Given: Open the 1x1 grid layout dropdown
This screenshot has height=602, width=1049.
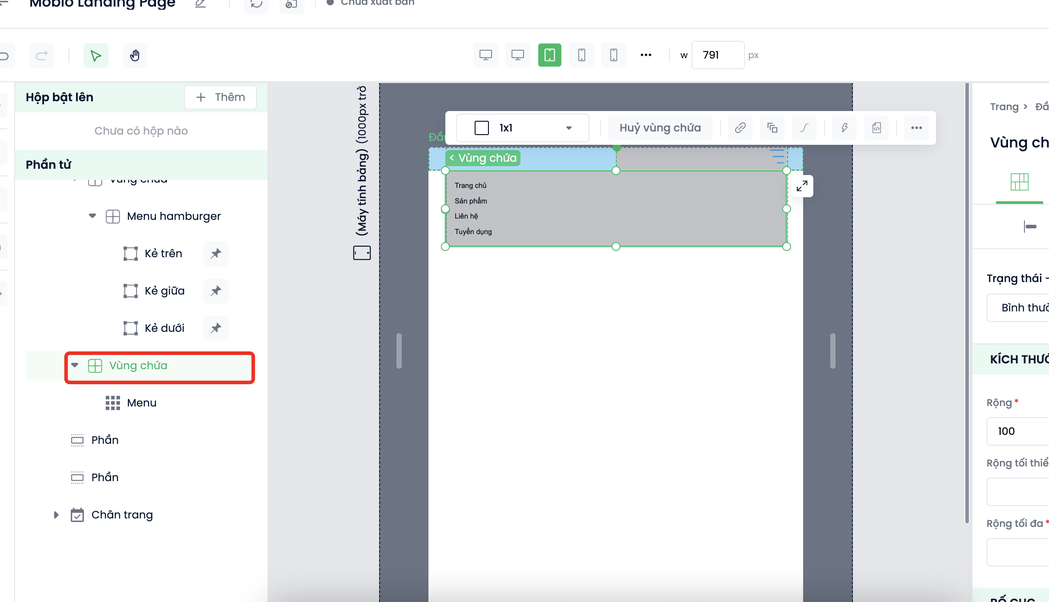Looking at the screenshot, I should coord(522,128).
